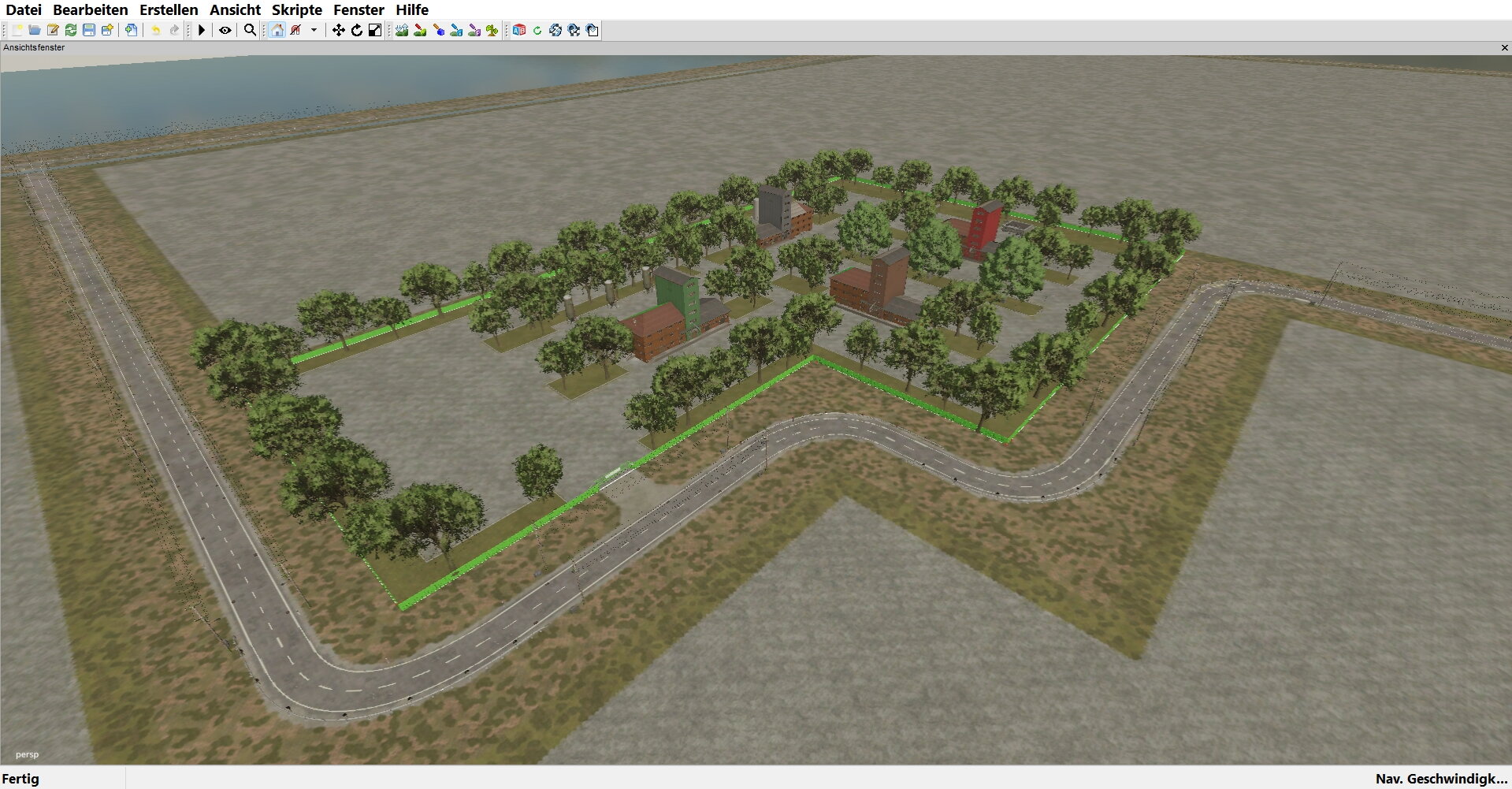Open the Datei menu
This screenshot has height=789, width=1512.
[x=24, y=9]
